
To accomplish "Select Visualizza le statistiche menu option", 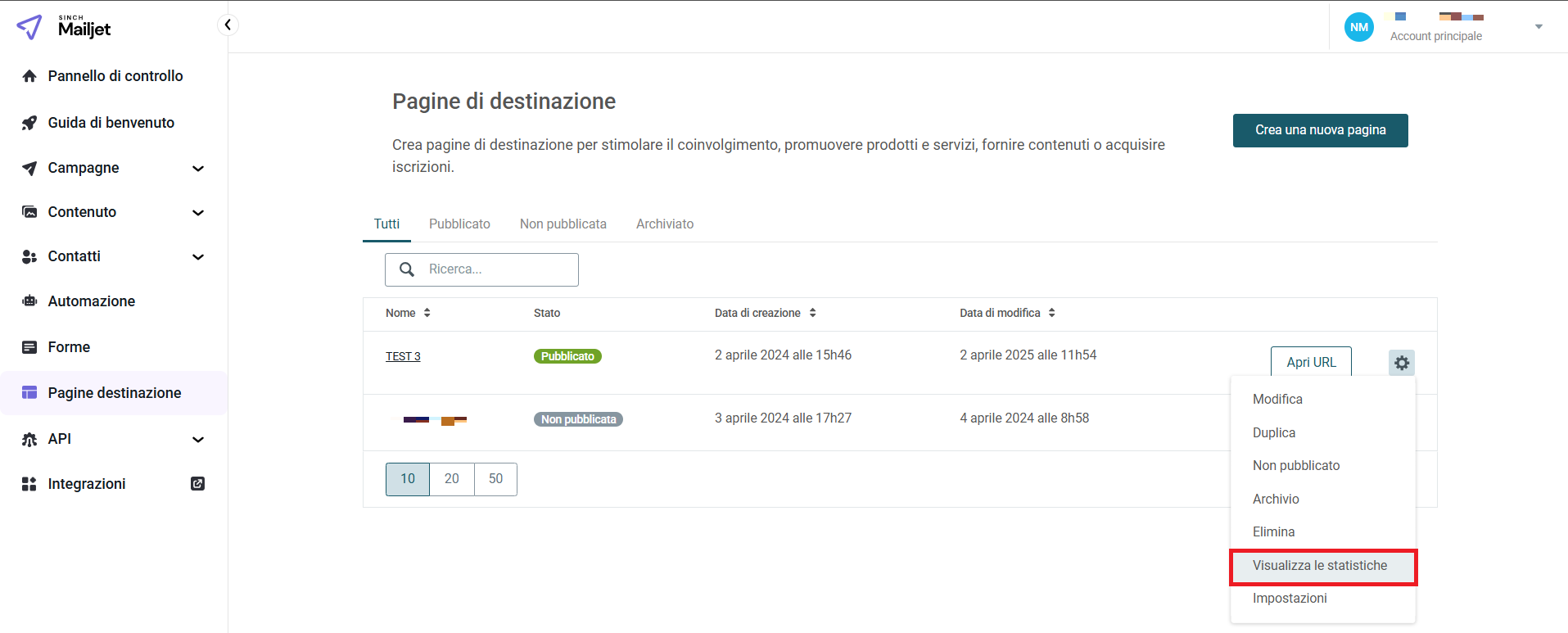I will coord(1322,566).
